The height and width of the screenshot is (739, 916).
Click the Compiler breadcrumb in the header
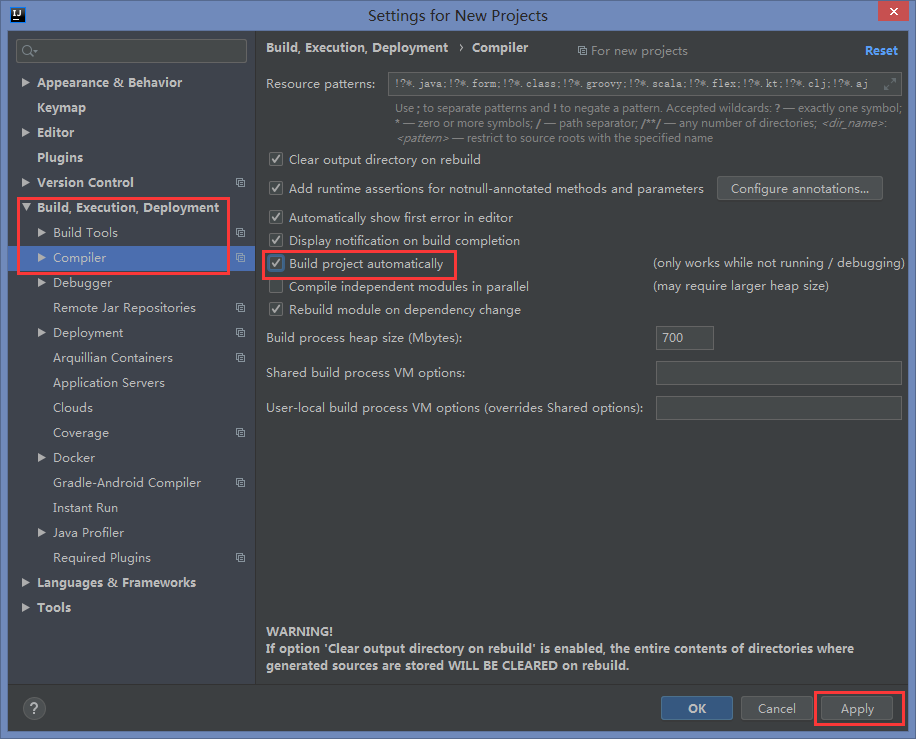coord(500,47)
